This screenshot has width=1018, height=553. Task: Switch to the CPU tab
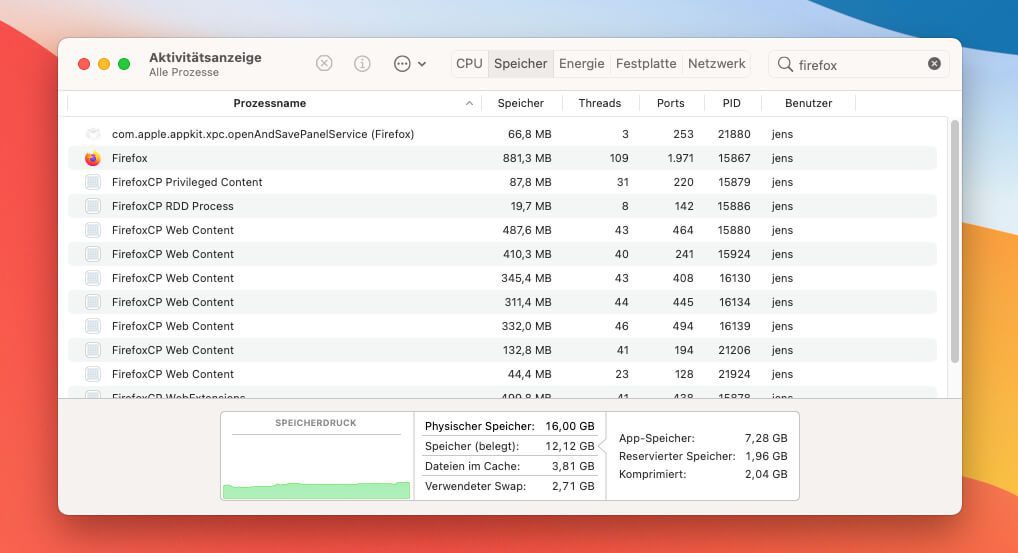pos(469,64)
